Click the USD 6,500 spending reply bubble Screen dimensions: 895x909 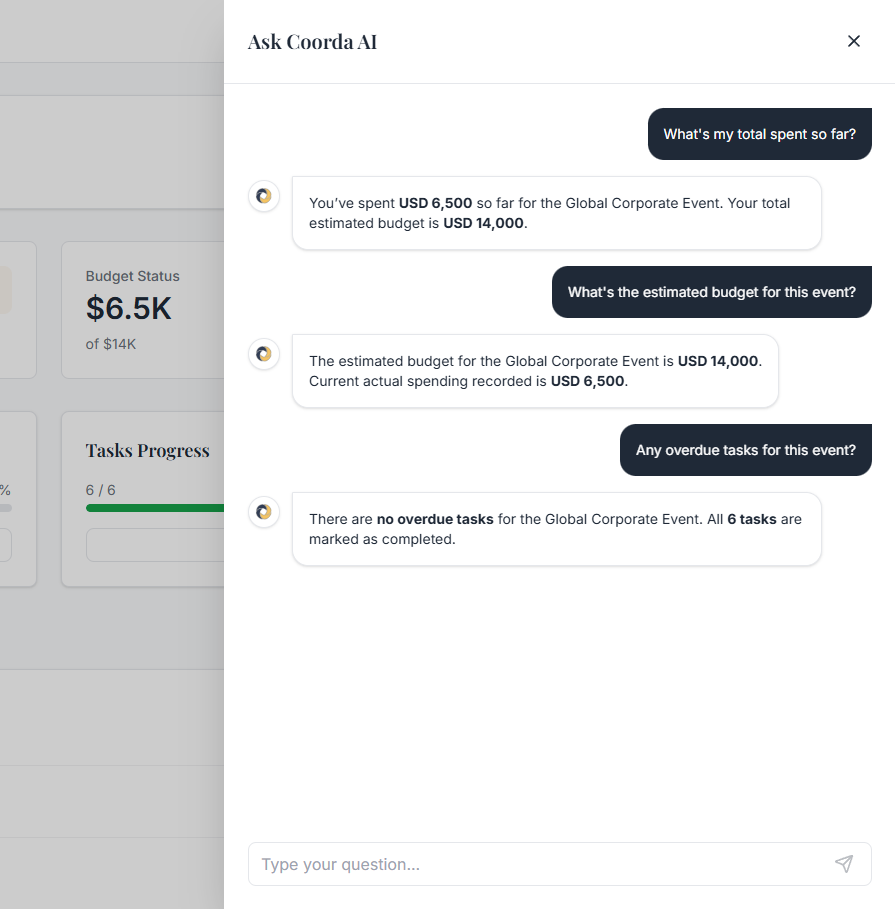[x=556, y=212]
